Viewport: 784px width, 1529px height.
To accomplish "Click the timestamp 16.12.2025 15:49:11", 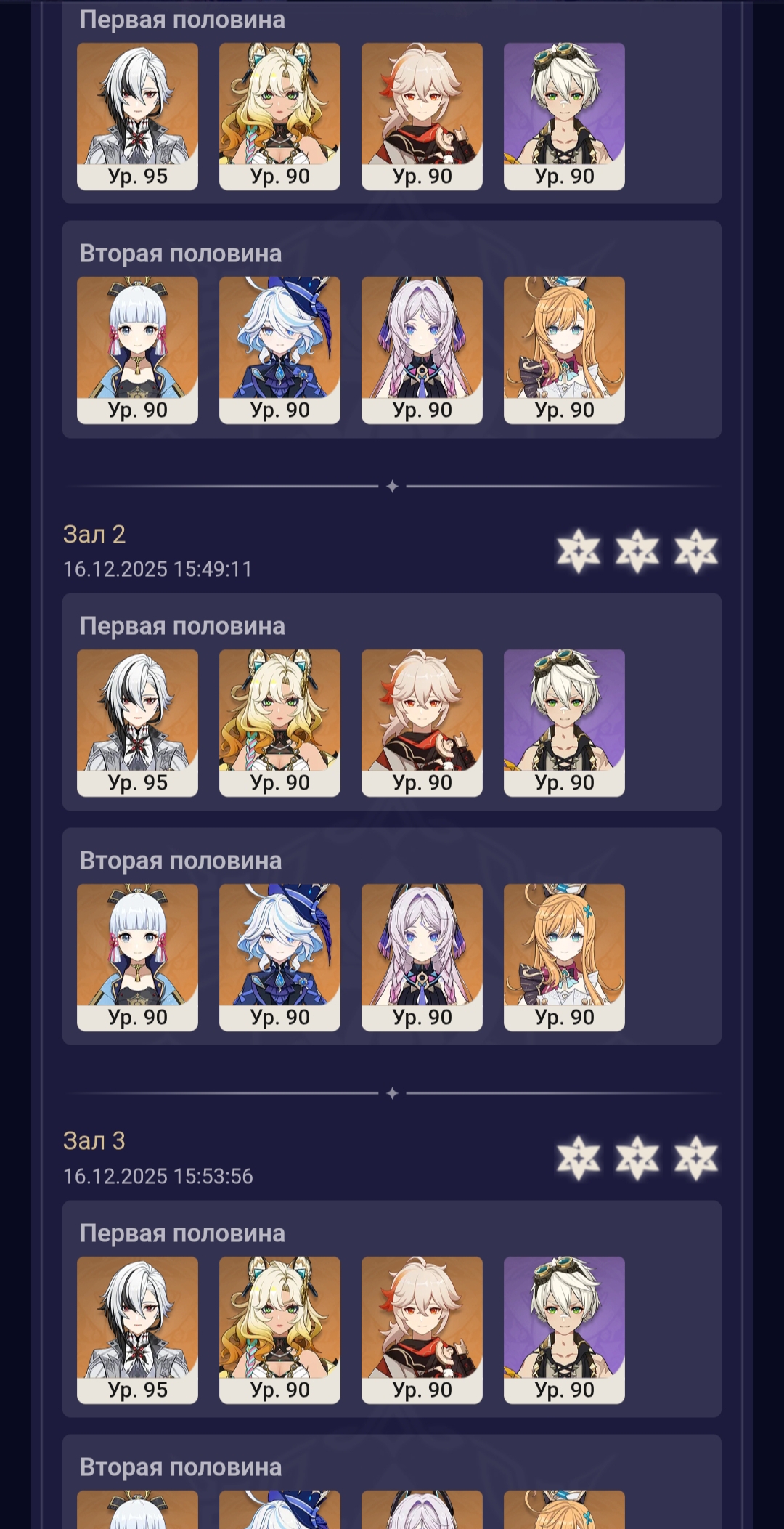I will [x=158, y=569].
